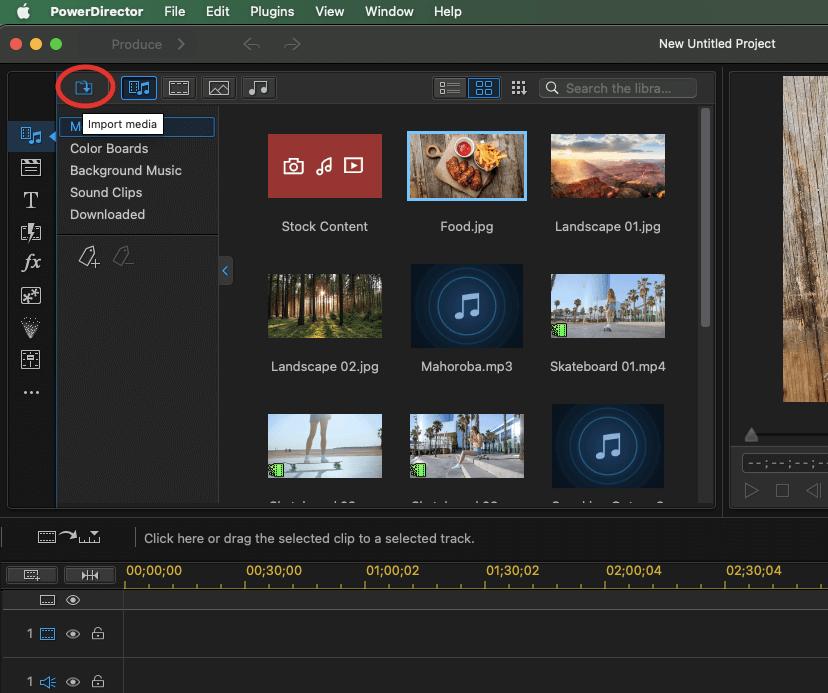Viewport: 828px width, 693px height.
Task: Click the Stock Content tile
Action: tap(324, 166)
